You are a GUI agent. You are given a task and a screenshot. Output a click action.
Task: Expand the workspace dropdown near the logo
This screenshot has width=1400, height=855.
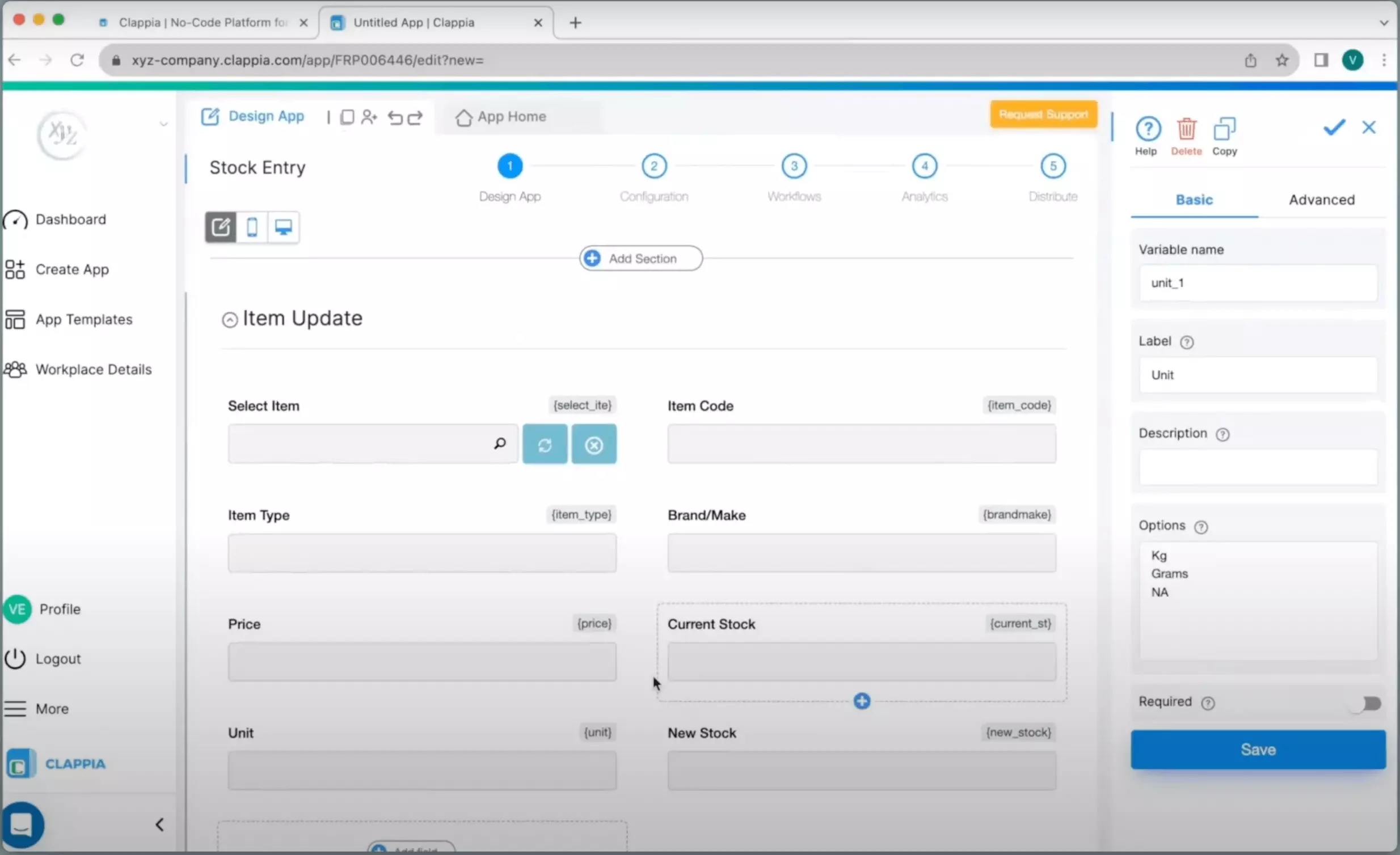click(164, 124)
